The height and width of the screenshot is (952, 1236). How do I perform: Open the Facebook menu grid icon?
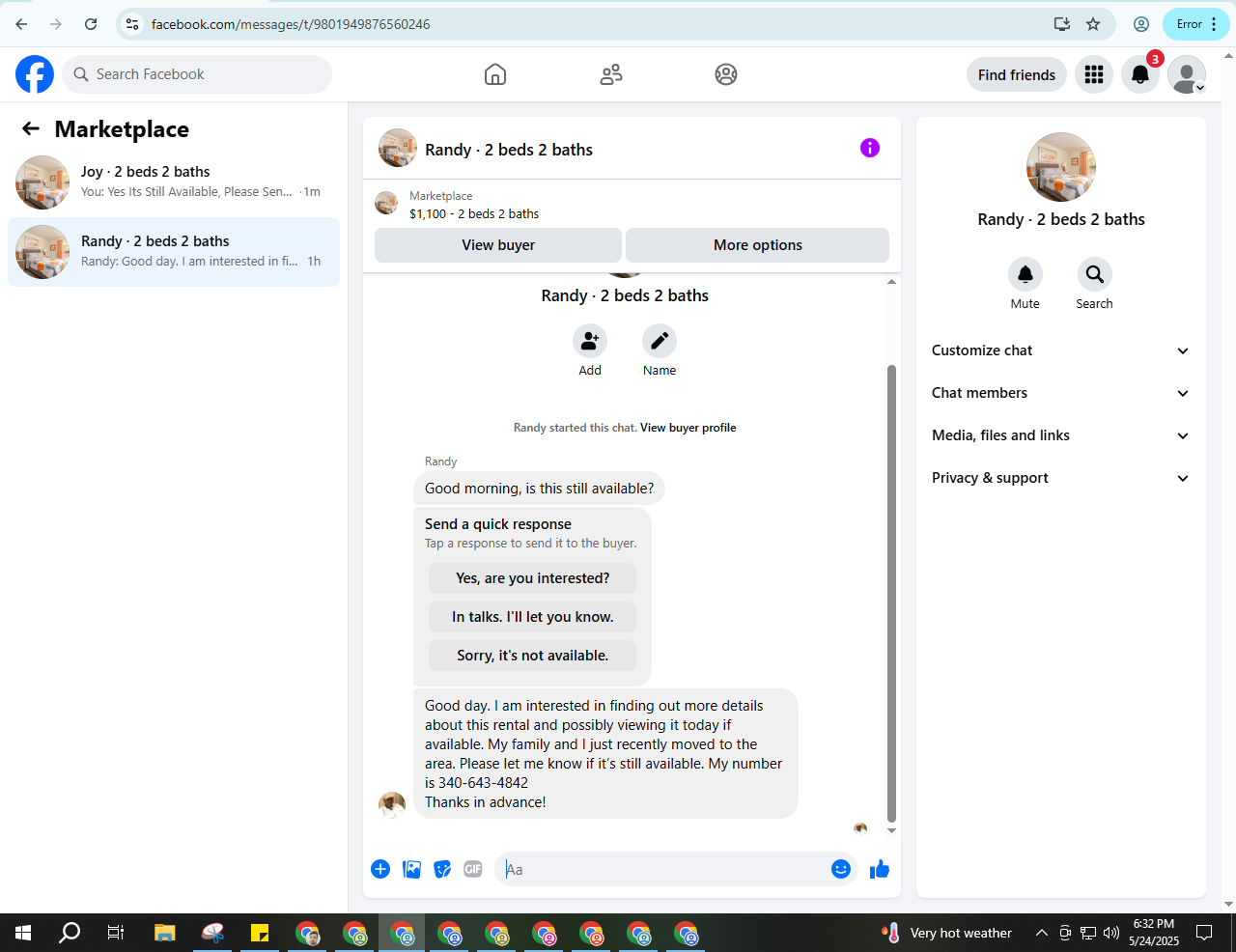[x=1094, y=74]
